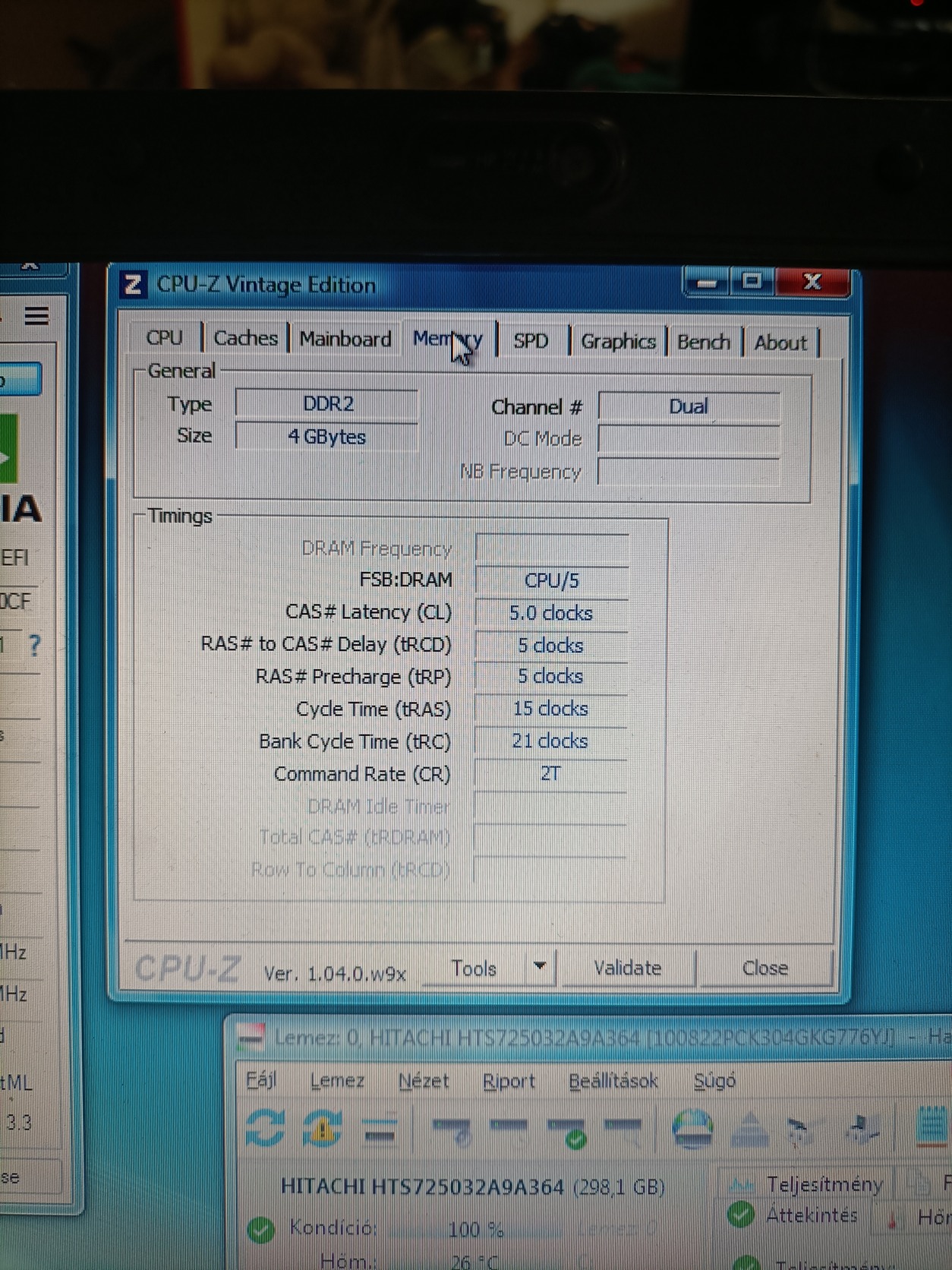The height and width of the screenshot is (1270, 952).
Task: Maximize the CPU-Z Vintage Edition window
Action: tap(752, 282)
